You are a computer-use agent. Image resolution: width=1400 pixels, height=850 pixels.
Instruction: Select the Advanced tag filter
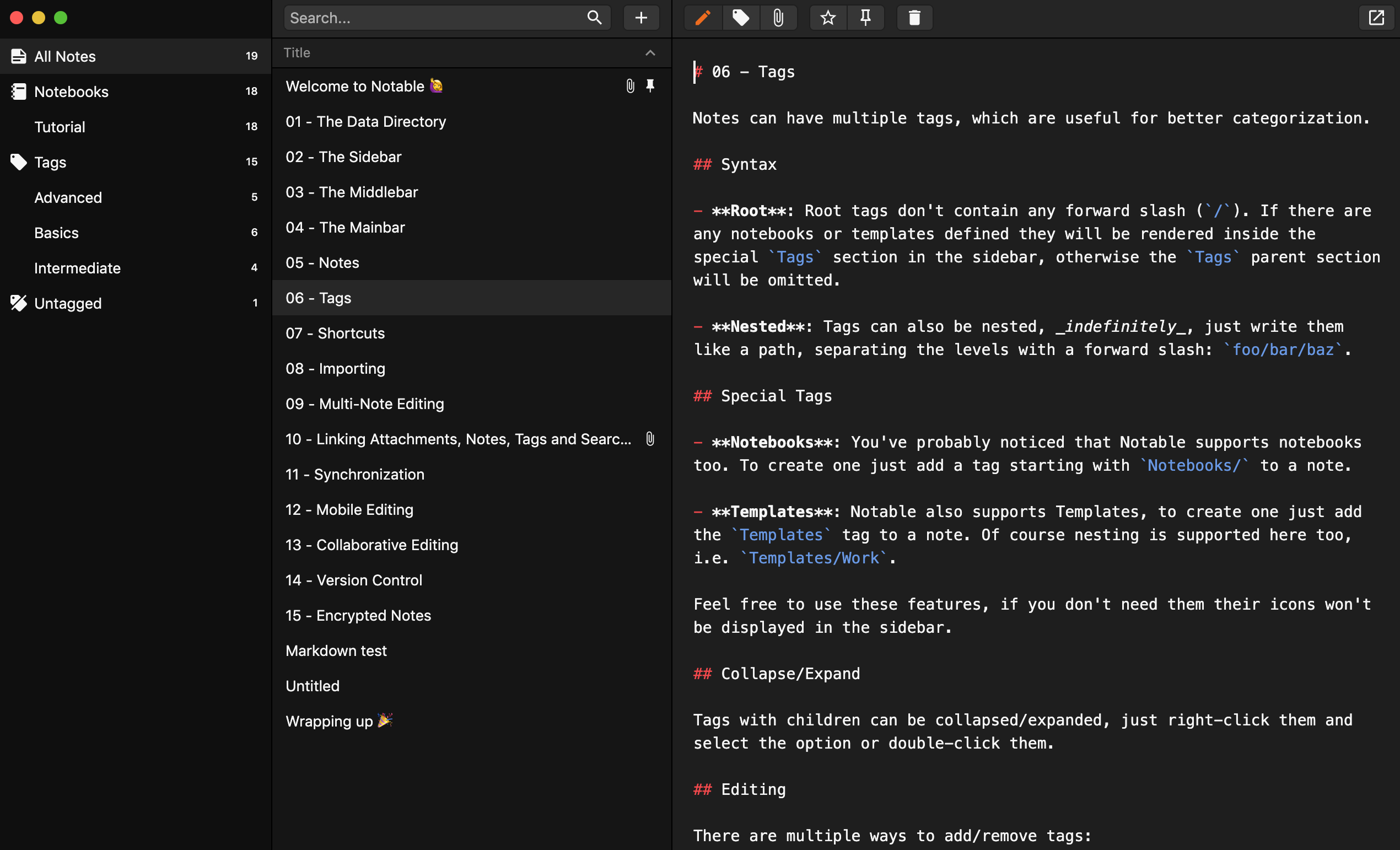(x=68, y=197)
